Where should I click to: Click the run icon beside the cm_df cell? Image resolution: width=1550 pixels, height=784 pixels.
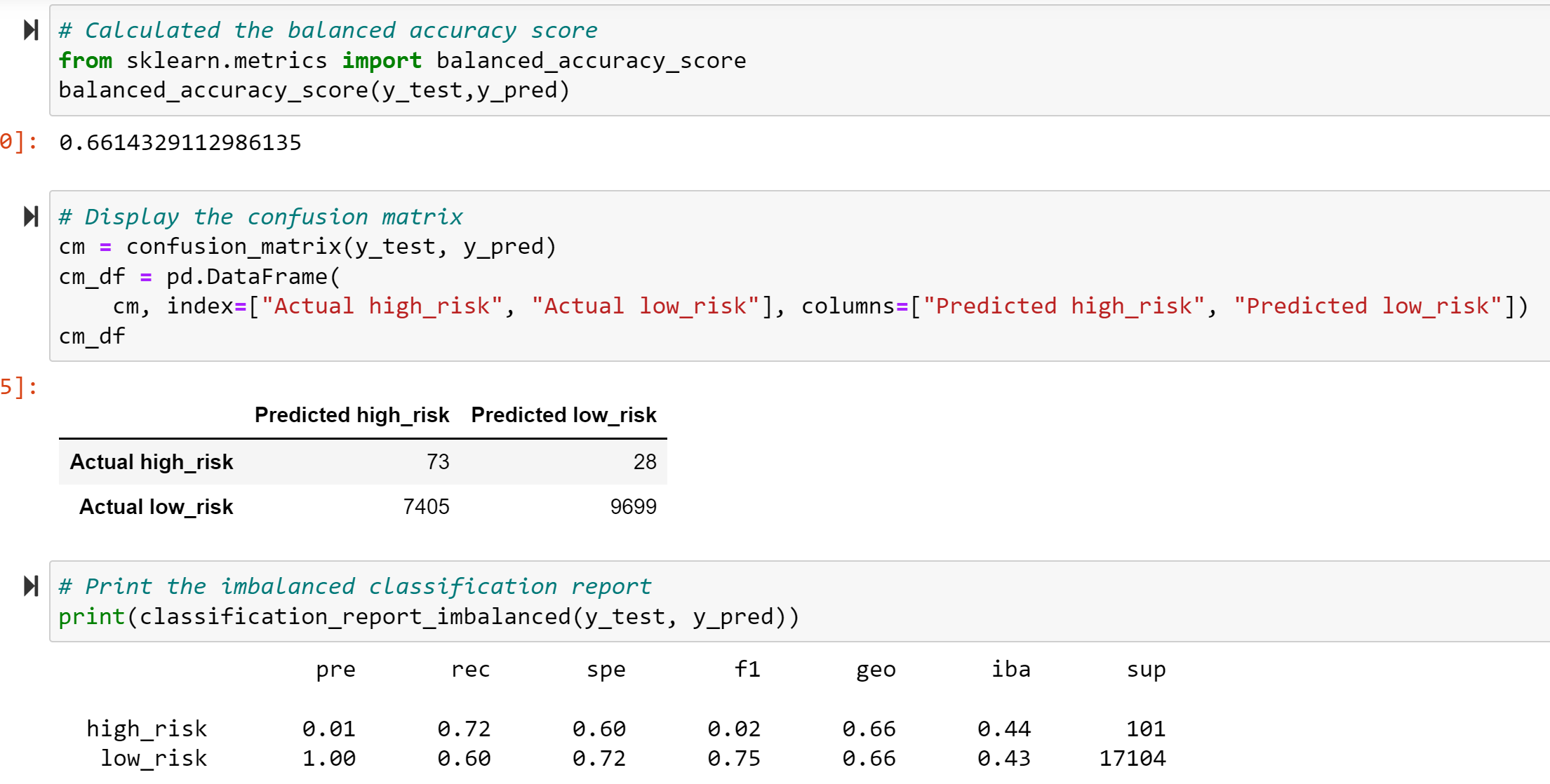[29, 217]
